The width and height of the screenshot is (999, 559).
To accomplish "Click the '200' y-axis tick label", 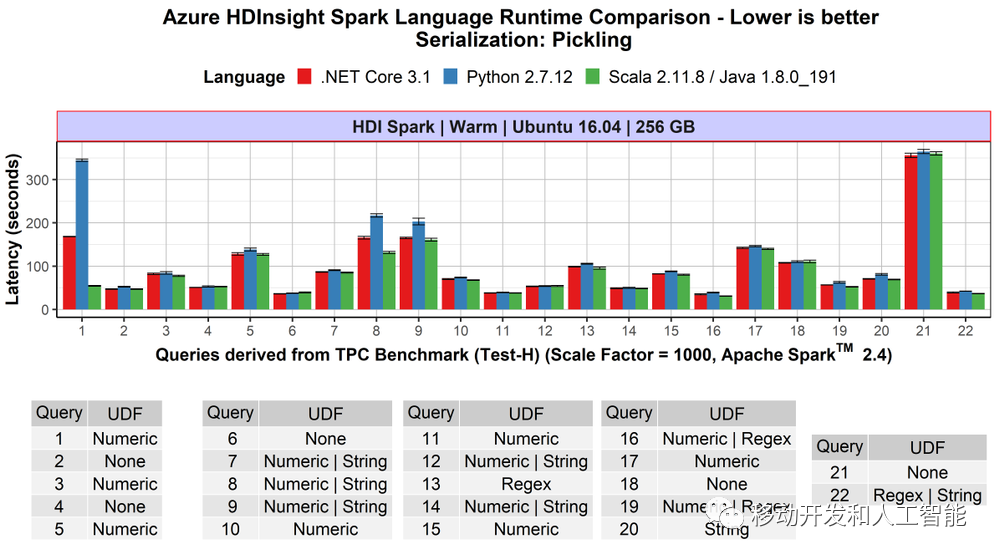I will (38, 224).
